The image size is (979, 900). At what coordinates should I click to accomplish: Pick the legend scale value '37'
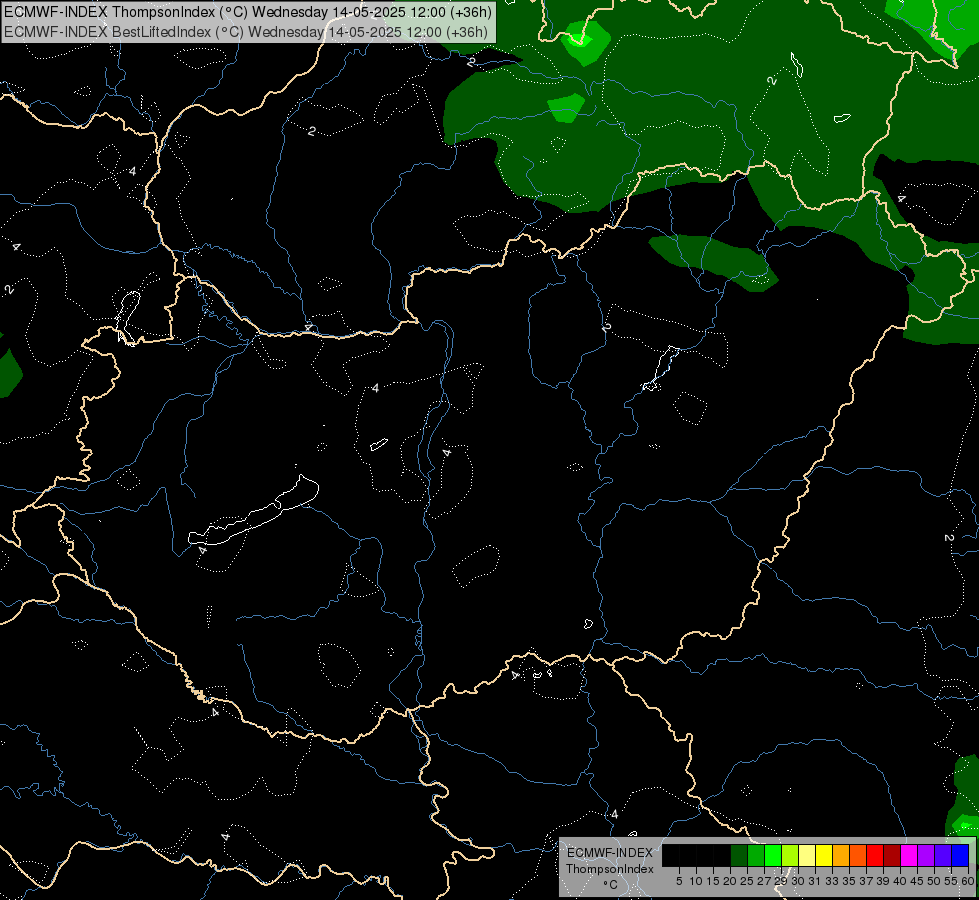pyautogui.click(x=866, y=881)
